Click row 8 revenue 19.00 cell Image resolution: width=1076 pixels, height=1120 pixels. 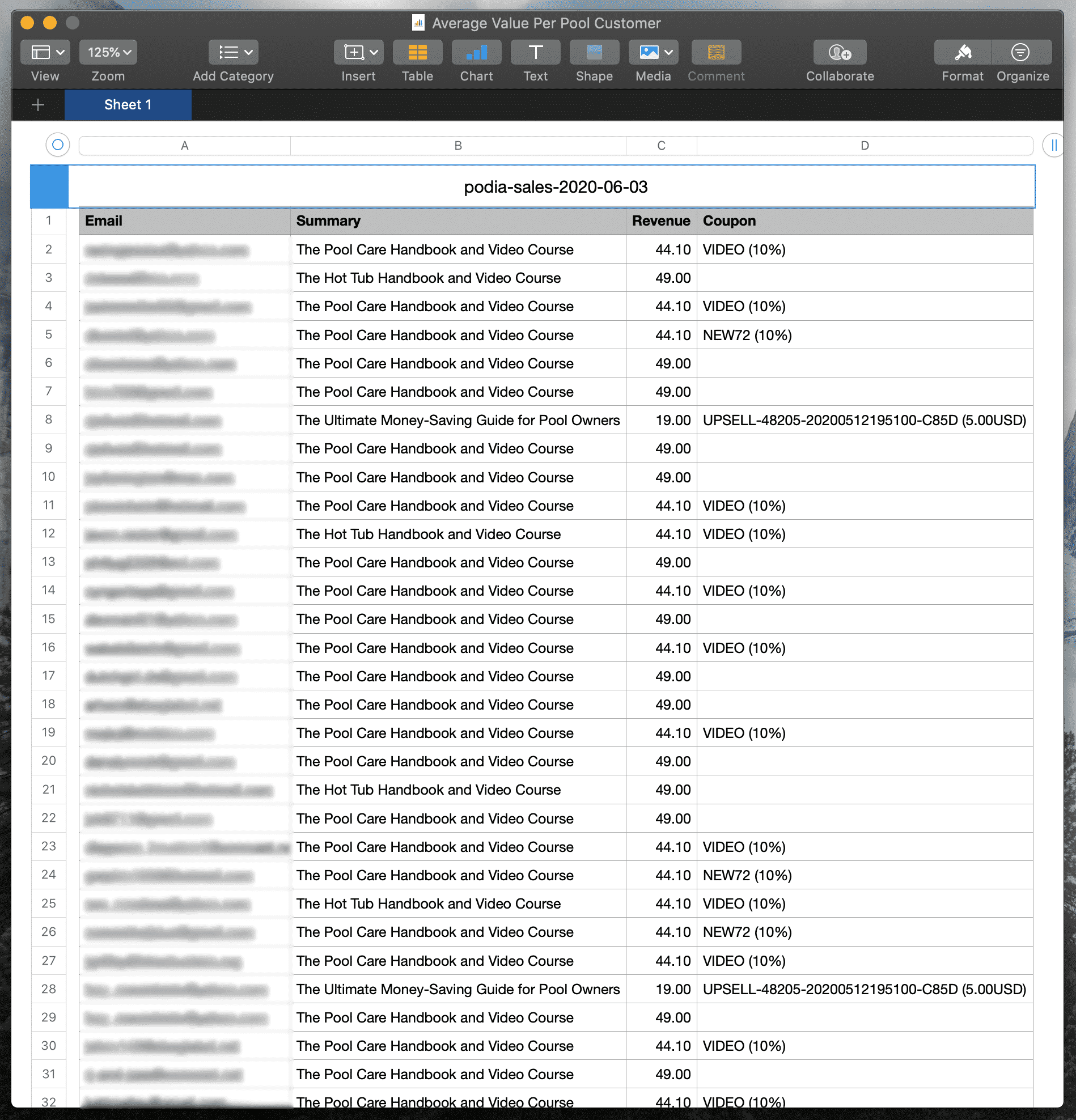point(661,421)
